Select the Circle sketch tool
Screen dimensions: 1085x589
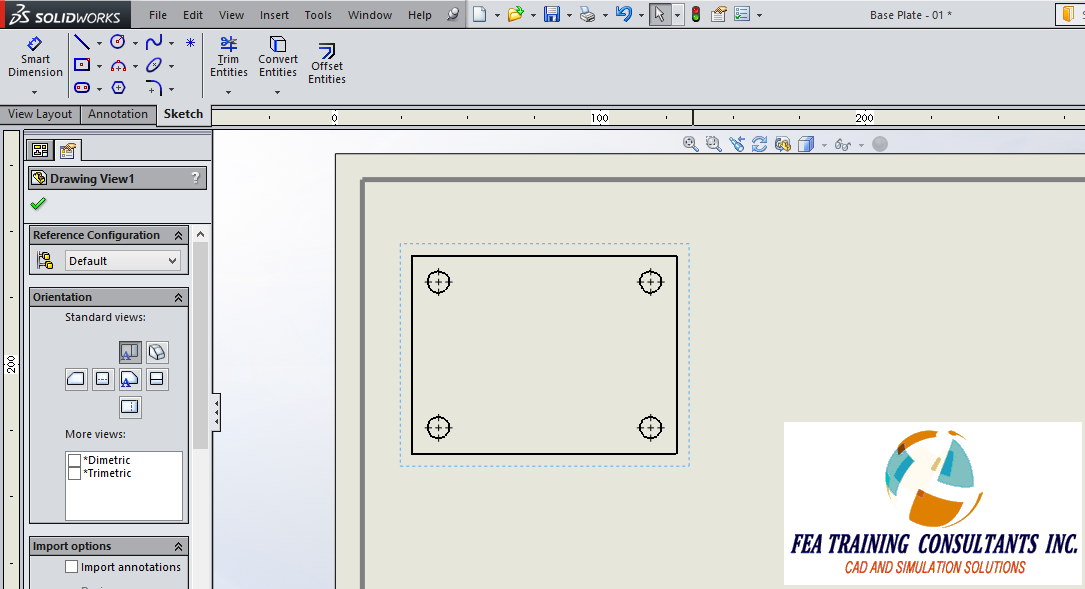tap(117, 42)
